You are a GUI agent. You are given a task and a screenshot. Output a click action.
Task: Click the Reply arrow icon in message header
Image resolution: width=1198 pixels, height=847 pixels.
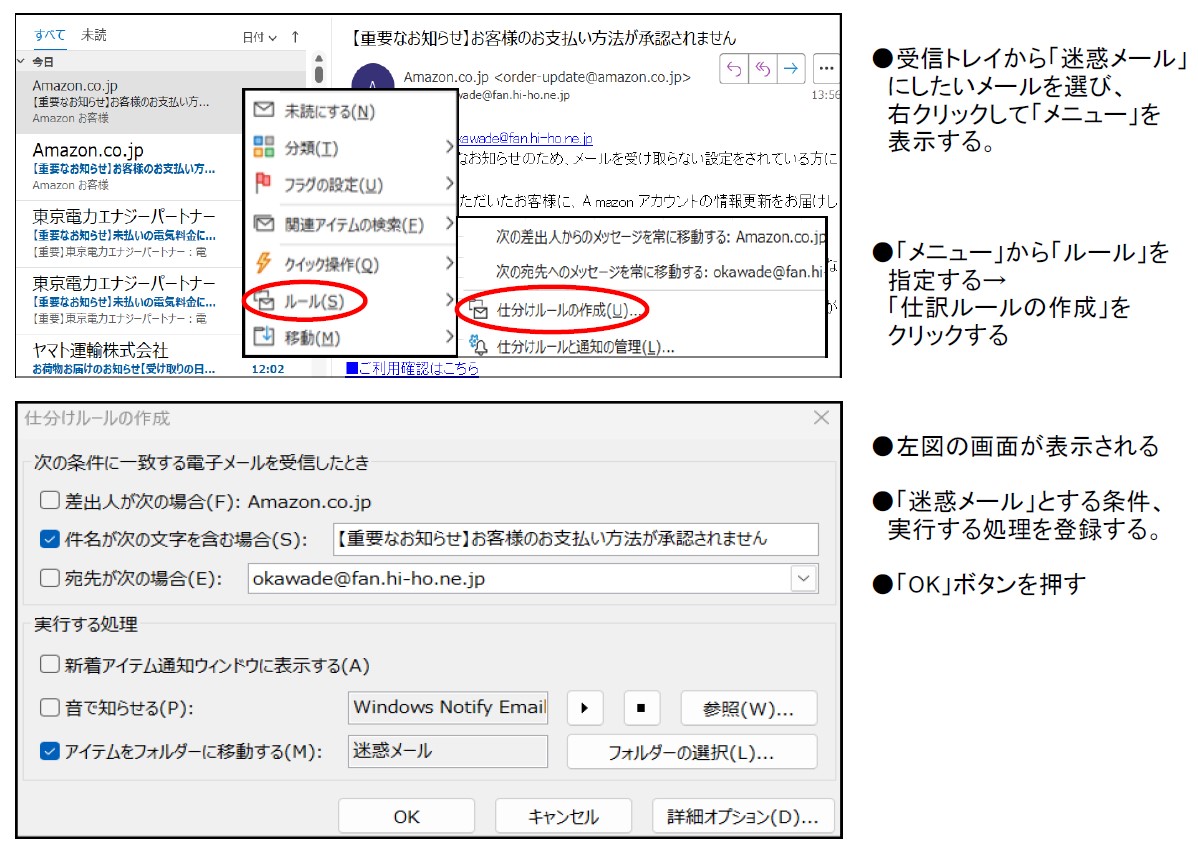[x=733, y=68]
